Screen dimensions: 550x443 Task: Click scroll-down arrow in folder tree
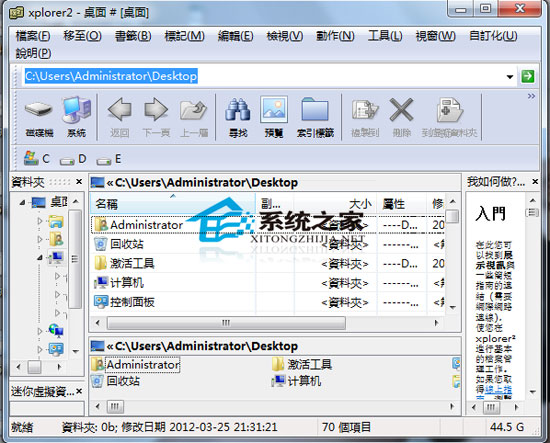point(75,351)
